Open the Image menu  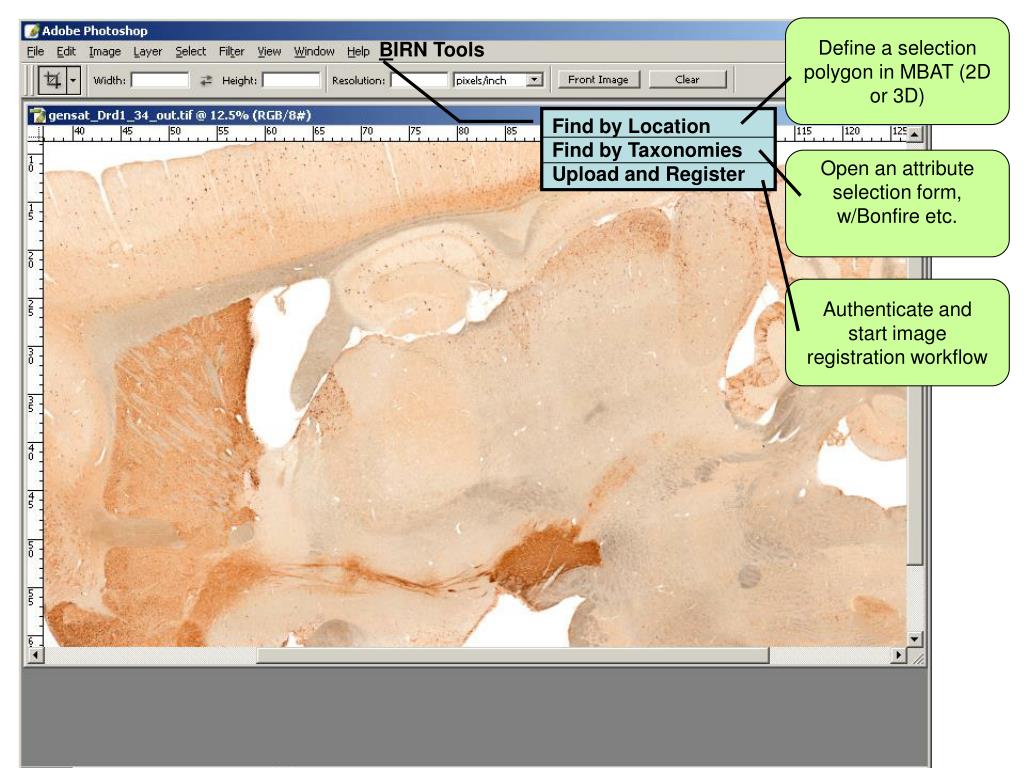104,52
